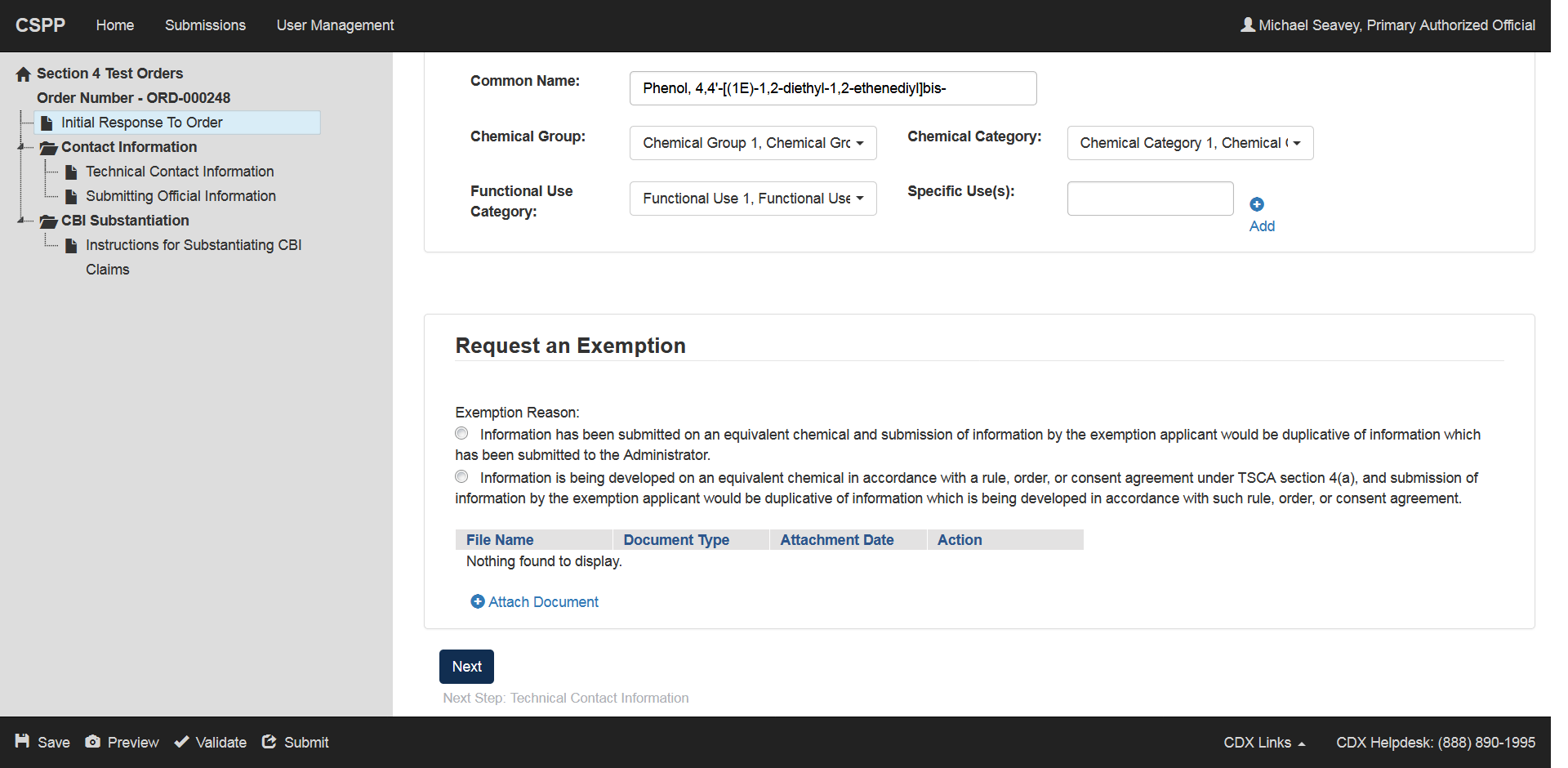Click the user profile icon beside Michael Seavey
1568x768 pixels.
pos(1248,25)
